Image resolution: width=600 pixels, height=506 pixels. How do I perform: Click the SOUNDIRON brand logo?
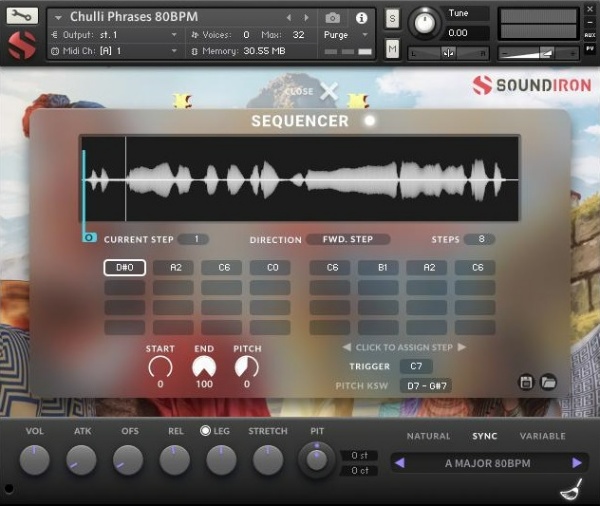532,85
